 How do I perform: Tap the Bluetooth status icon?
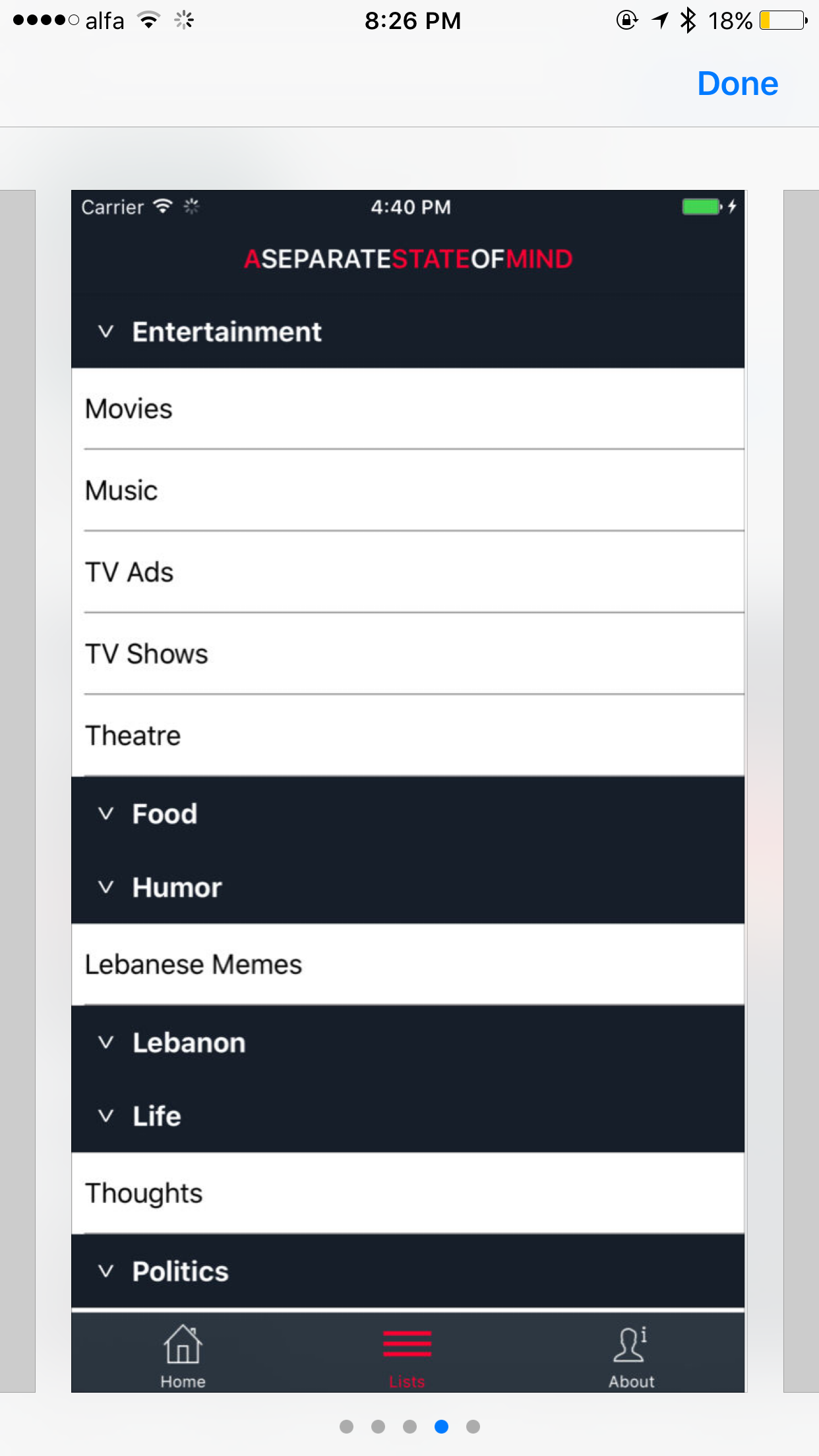(688, 20)
